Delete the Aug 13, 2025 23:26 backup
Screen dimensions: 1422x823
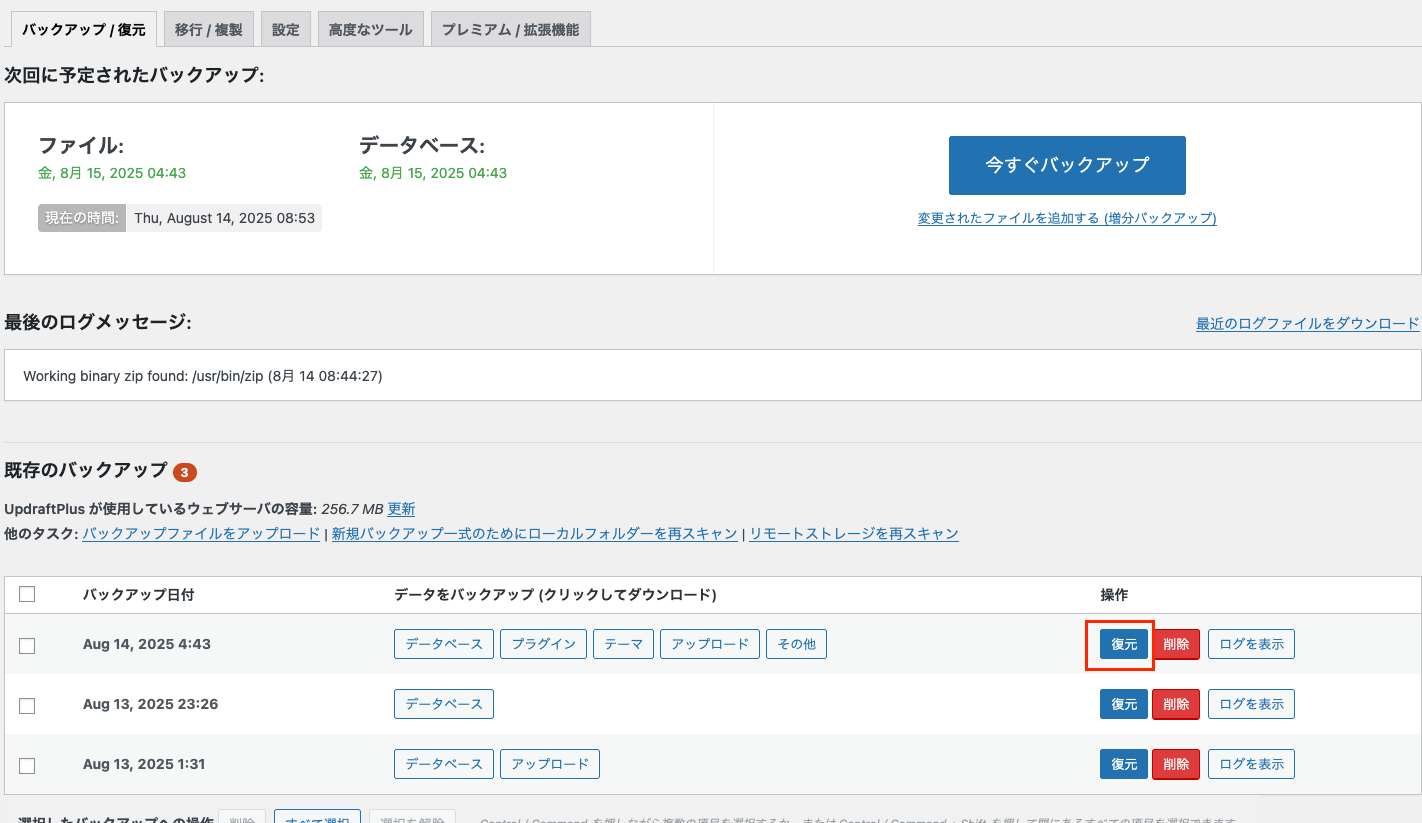[1176, 704]
